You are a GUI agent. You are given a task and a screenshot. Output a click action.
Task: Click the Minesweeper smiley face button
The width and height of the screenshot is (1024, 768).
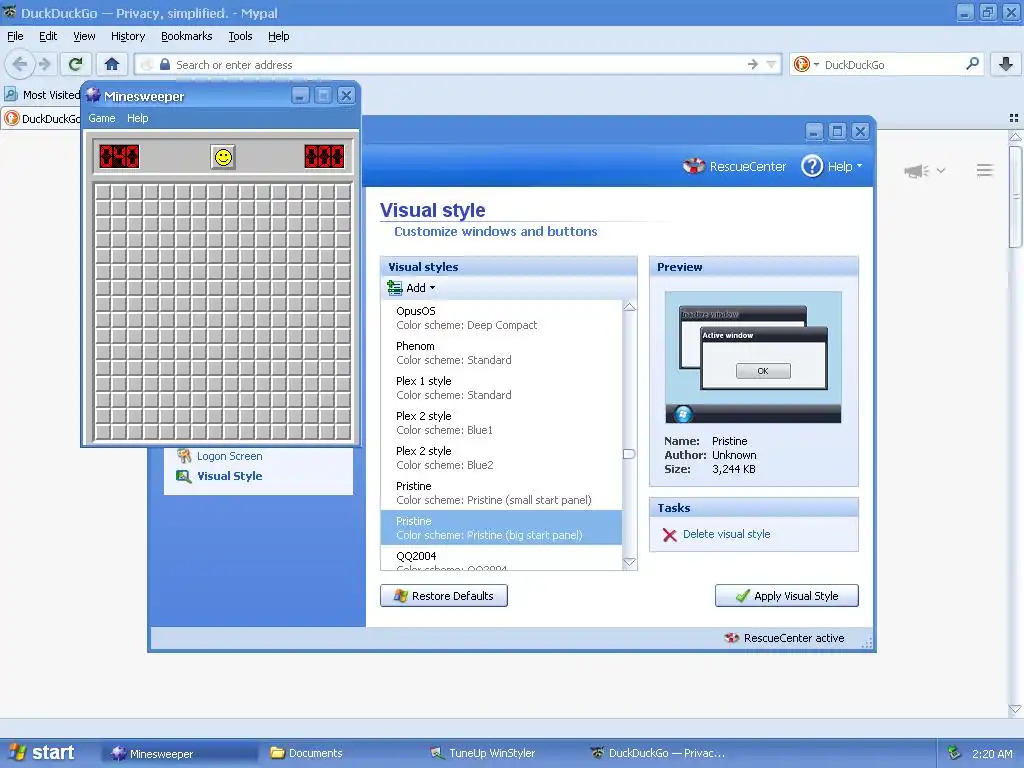click(223, 157)
